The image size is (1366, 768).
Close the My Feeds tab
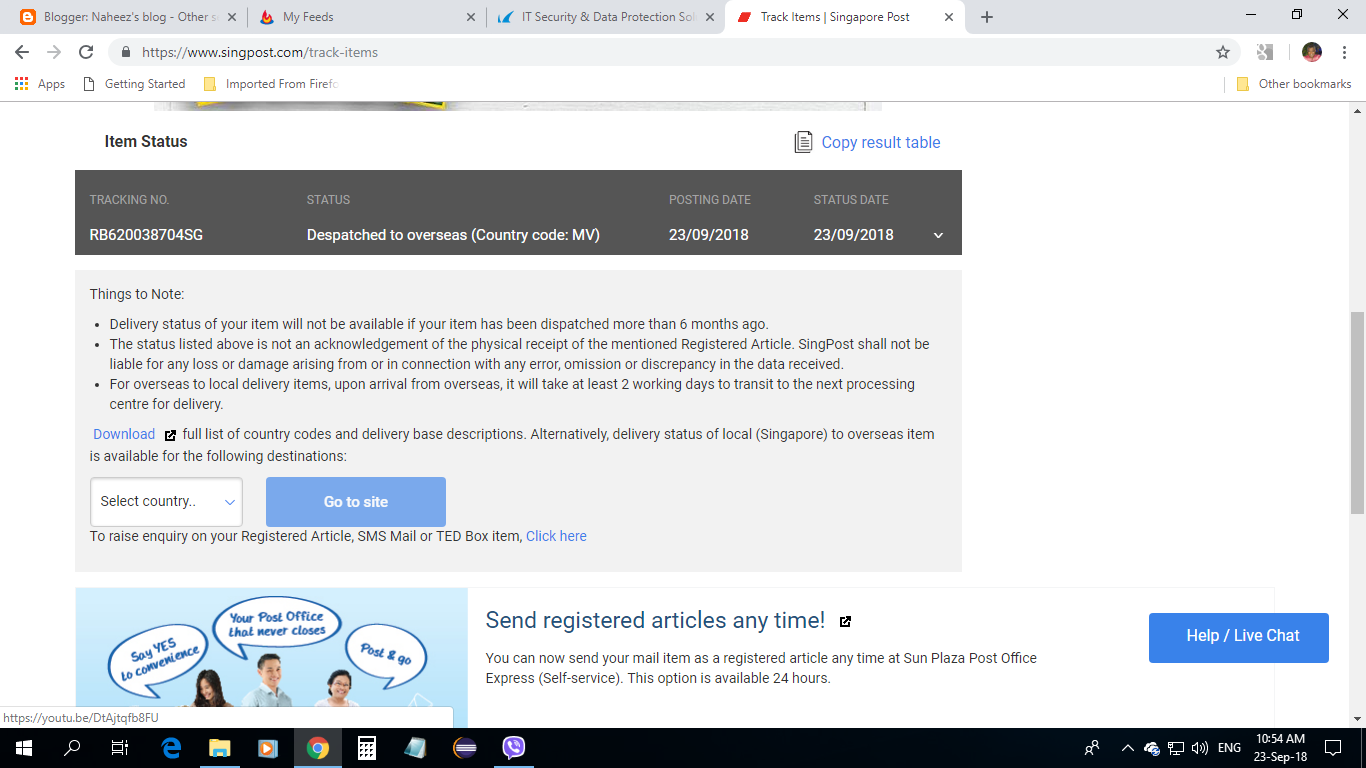[472, 17]
